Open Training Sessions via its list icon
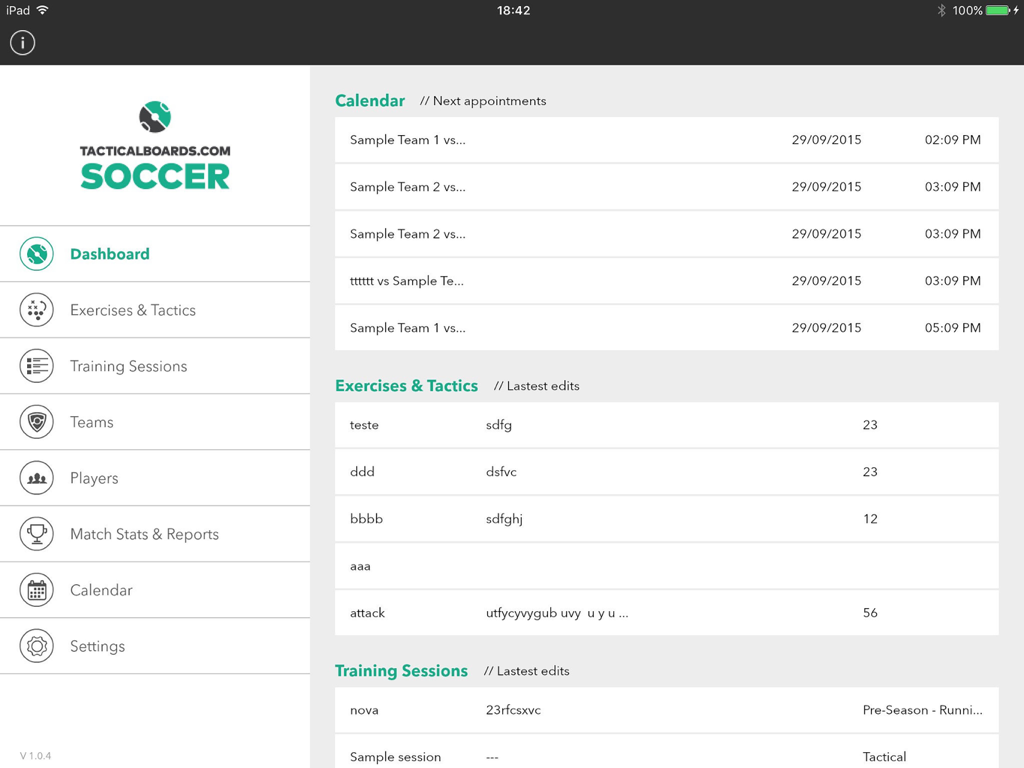Viewport: 1024px width, 768px height. 36,366
